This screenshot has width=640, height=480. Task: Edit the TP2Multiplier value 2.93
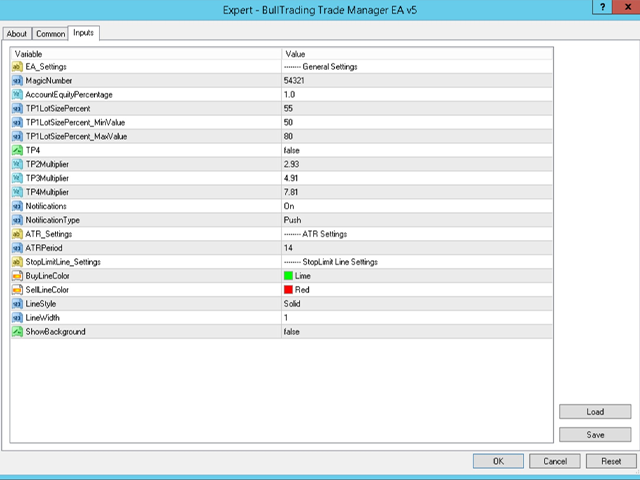[x=417, y=164]
